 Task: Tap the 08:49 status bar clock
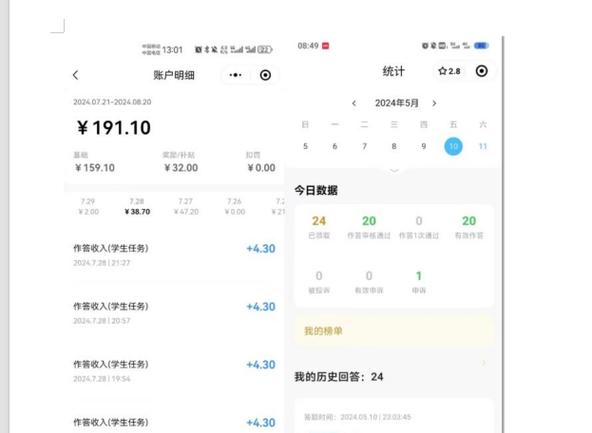308,46
